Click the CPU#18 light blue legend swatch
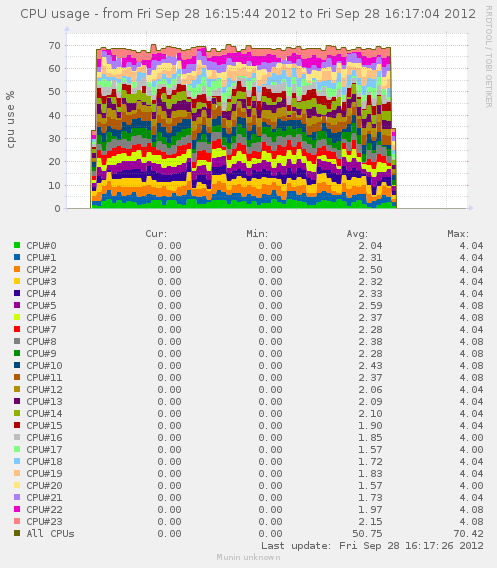497x568 pixels. pos(17,461)
